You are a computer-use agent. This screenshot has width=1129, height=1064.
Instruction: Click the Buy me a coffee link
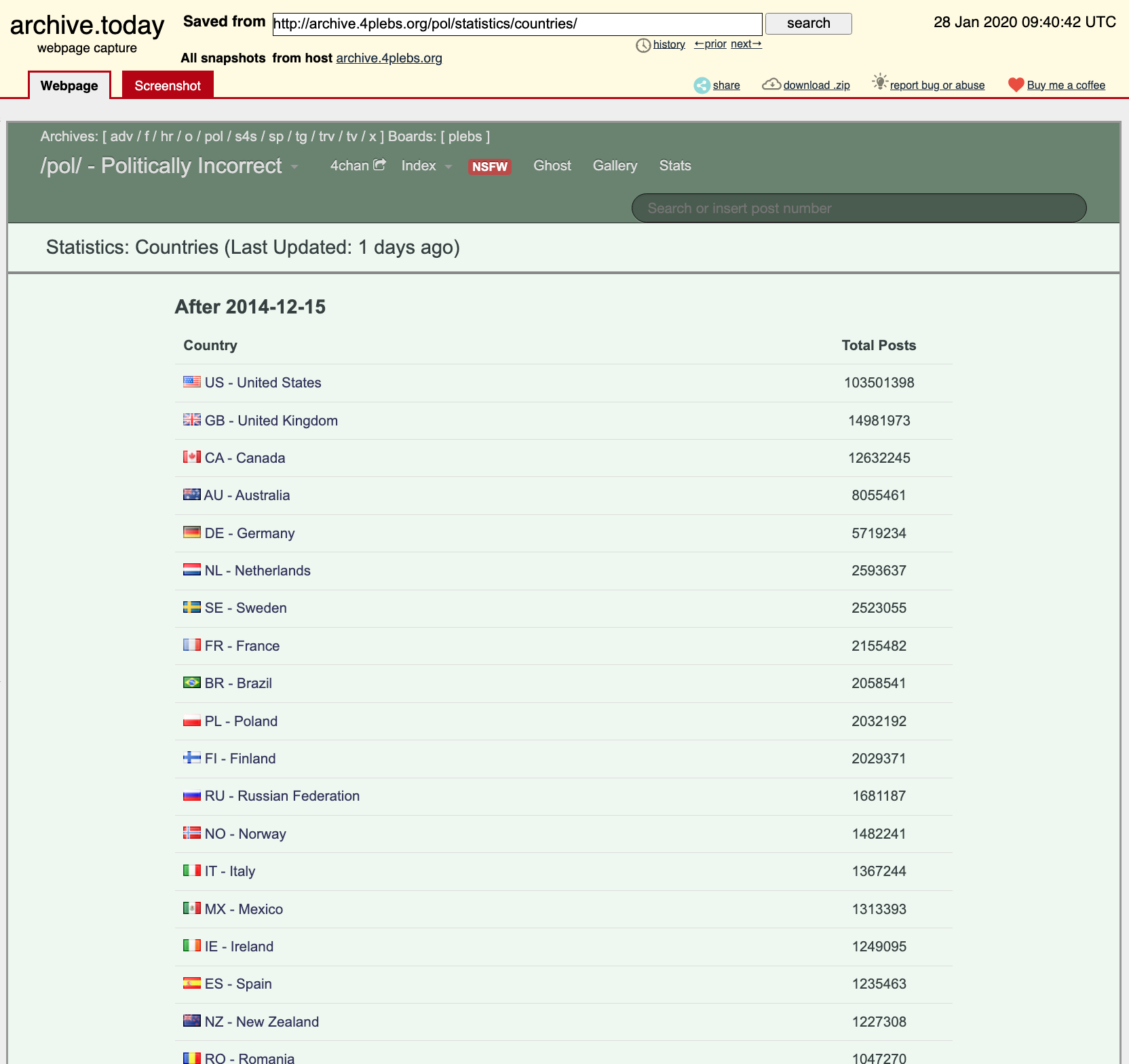click(1066, 85)
